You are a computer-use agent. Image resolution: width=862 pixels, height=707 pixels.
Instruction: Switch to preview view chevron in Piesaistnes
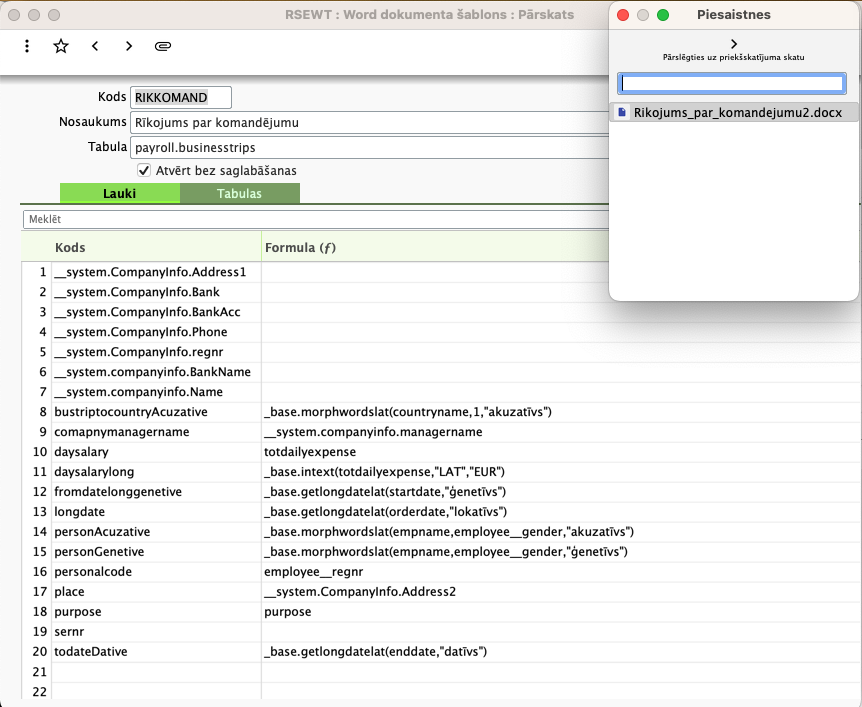[733, 43]
